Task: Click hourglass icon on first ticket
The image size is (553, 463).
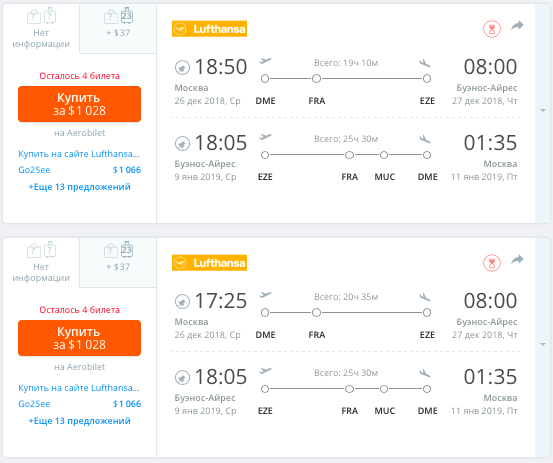Action: pyautogui.click(x=492, y=29)
